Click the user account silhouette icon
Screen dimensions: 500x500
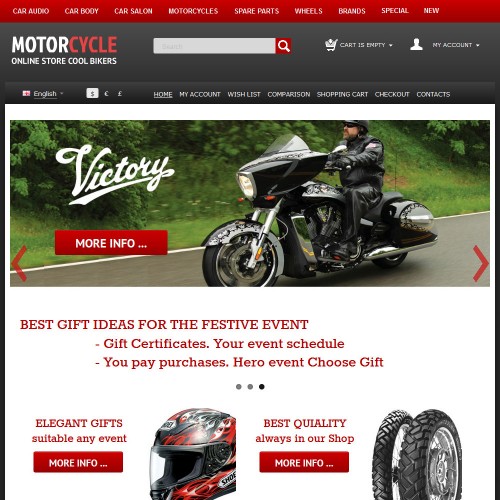[x=416, y=44]
